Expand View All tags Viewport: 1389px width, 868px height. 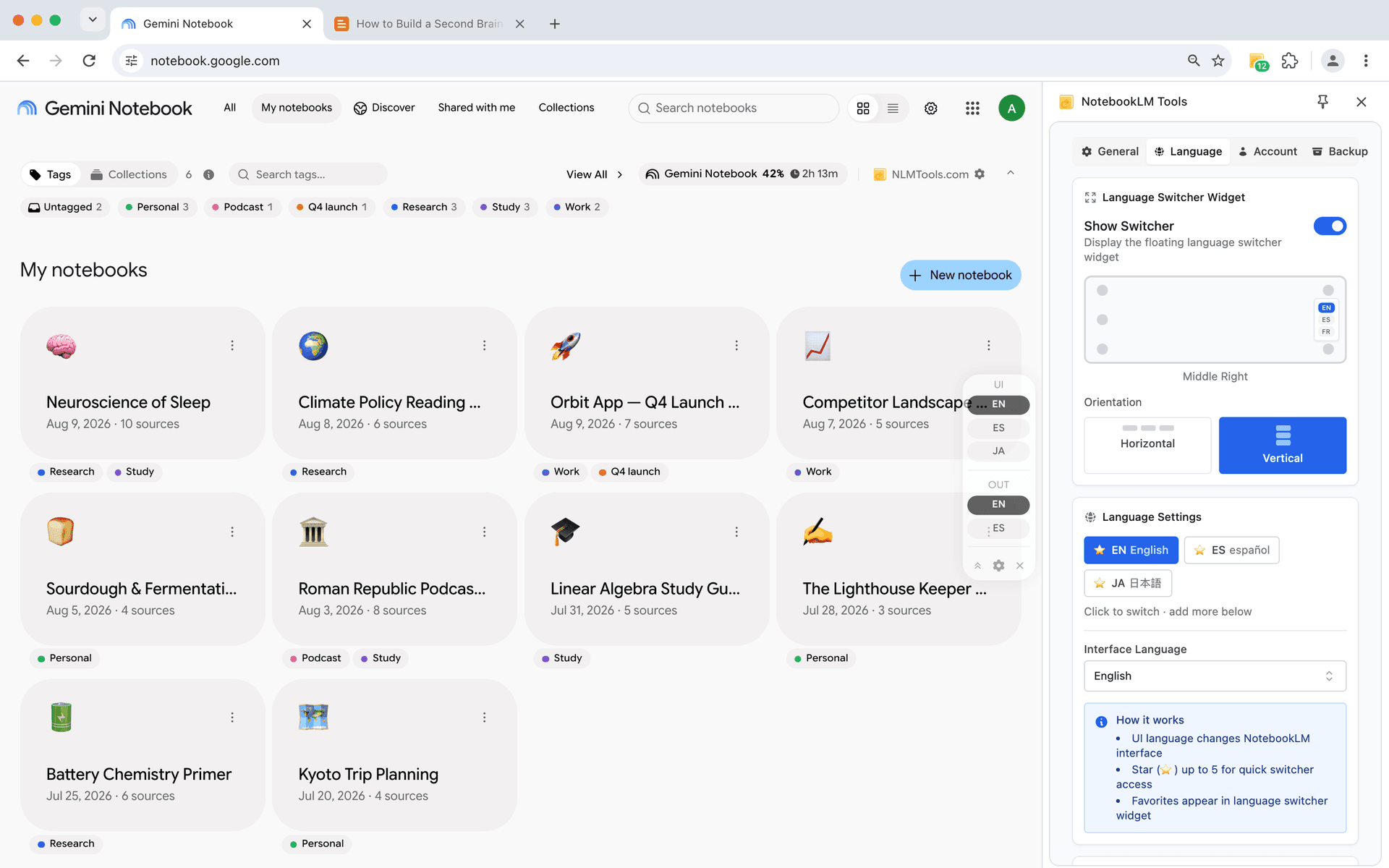click(595, 174)
